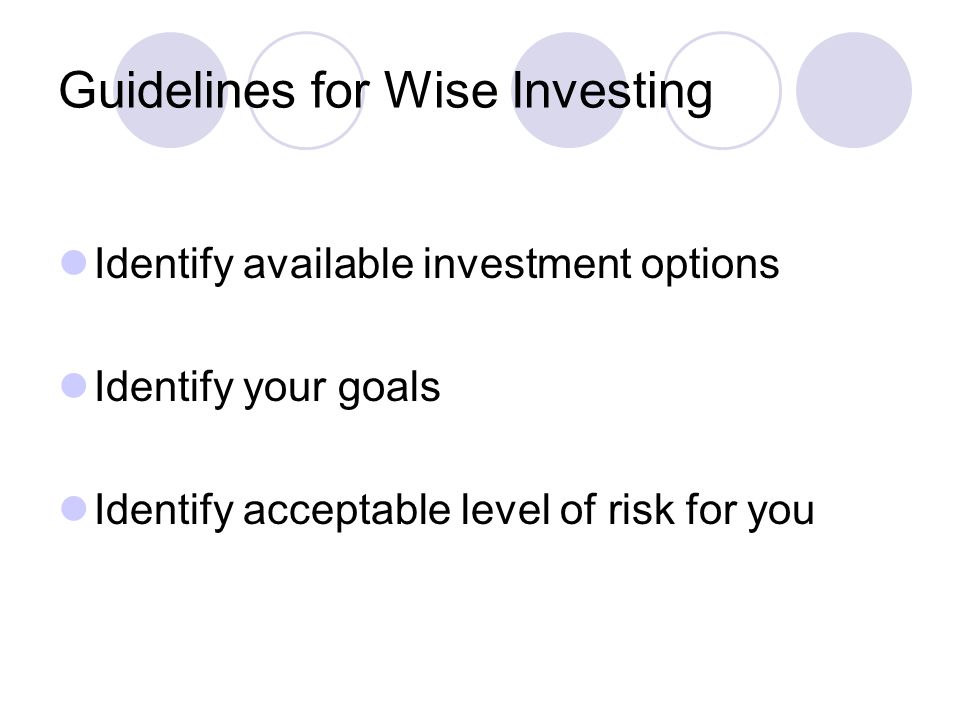Click the word 'investment' in the first bullet
Screen dimensions: 960x720
(x=527, y=264)
